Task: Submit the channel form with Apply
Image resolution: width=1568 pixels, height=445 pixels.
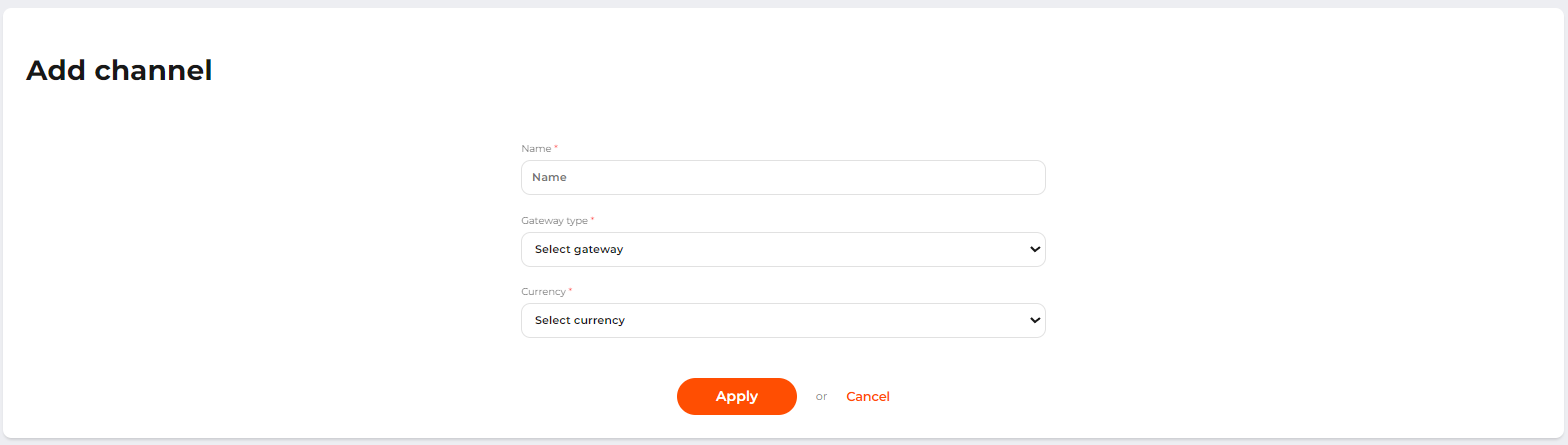Action: (736, 397)
